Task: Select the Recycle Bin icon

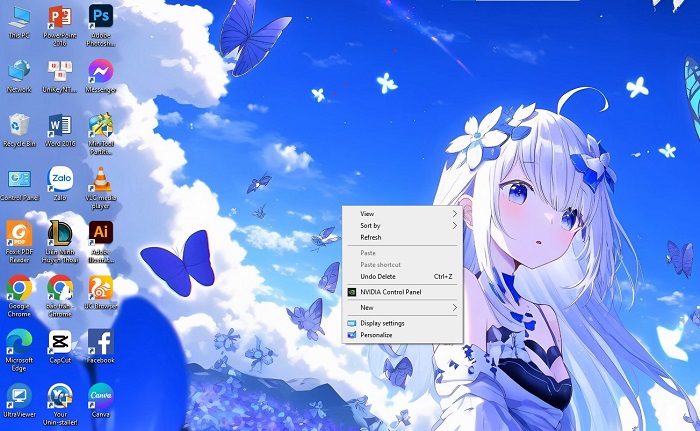Action: (x=19, y=130)
